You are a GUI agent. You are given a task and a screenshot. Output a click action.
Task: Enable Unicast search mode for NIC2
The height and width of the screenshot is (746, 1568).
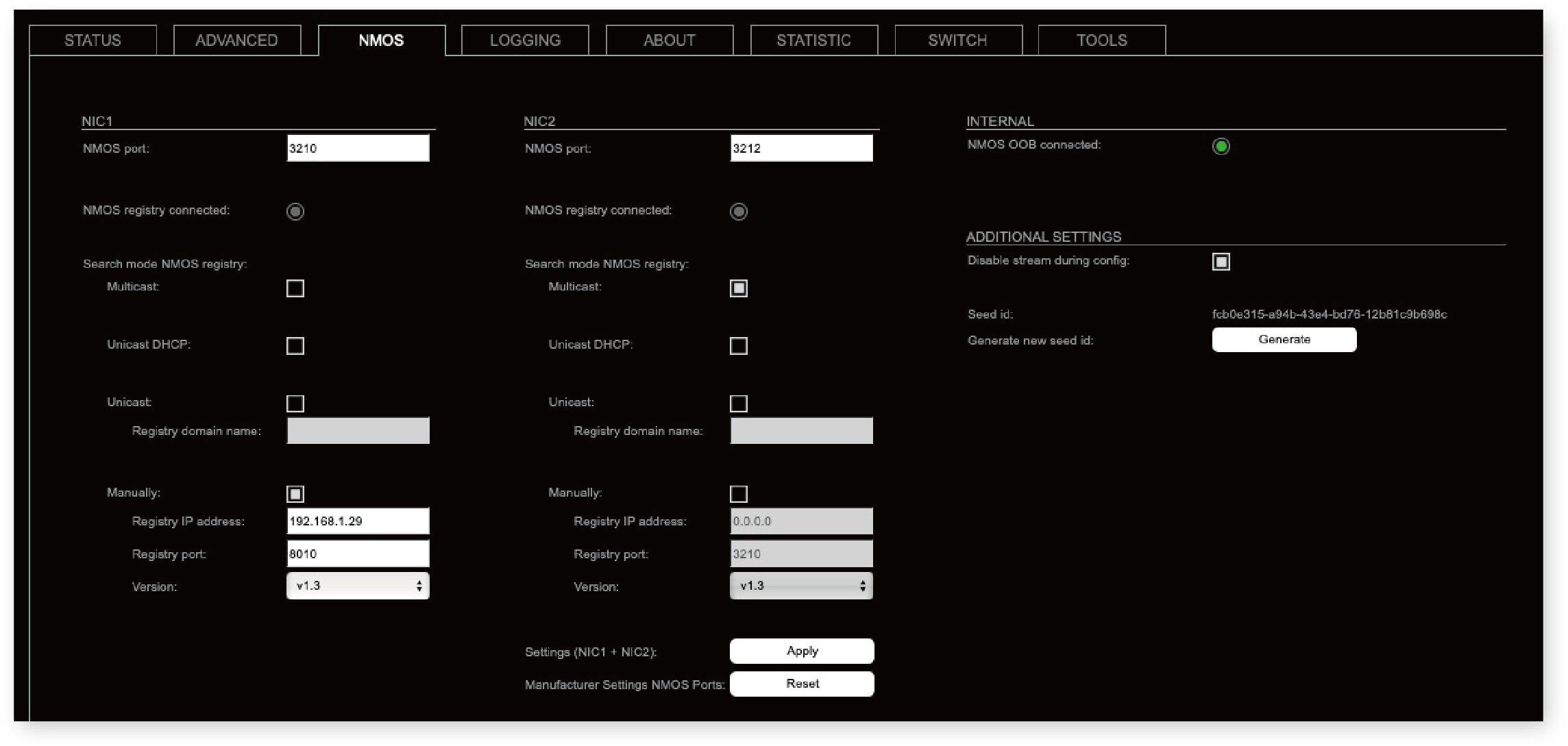(739, 403)
